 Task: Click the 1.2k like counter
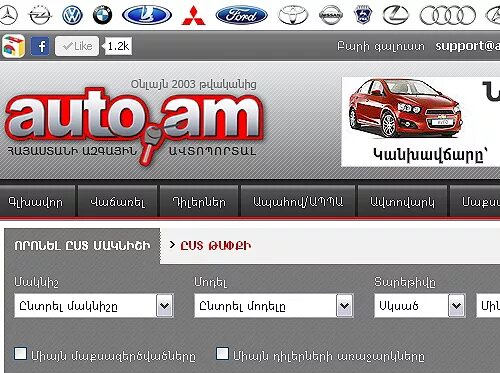click(118, 46)
